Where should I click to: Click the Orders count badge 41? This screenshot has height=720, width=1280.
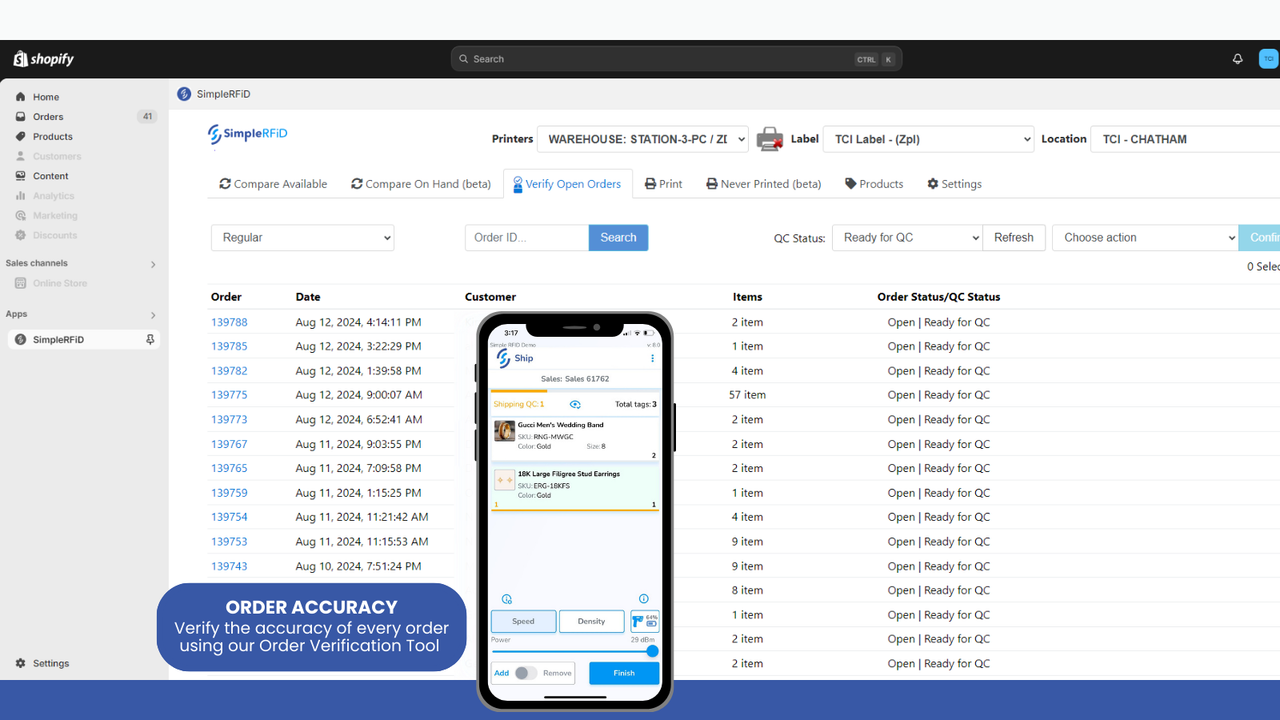[x=147, y=117]
